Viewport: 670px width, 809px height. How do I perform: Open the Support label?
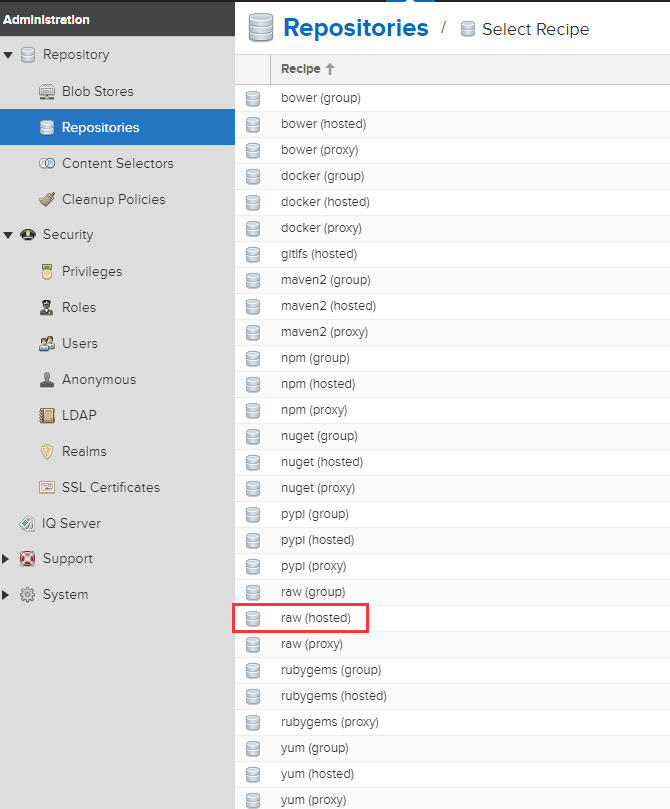tap(68, 559)
